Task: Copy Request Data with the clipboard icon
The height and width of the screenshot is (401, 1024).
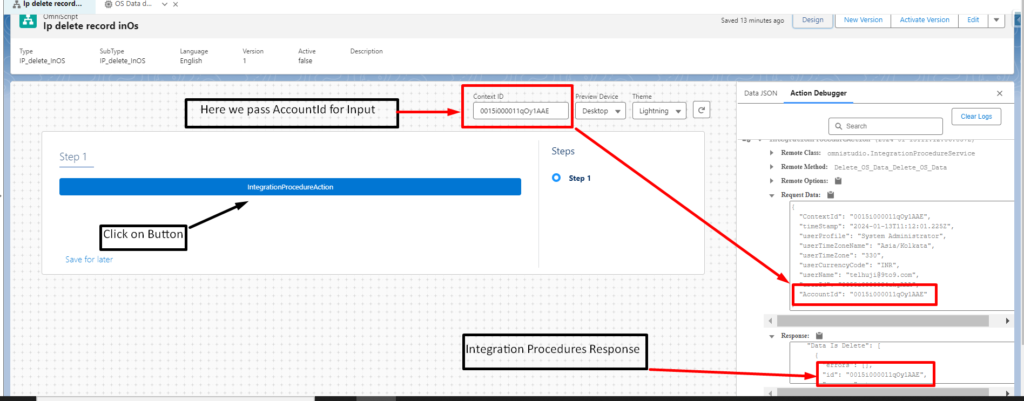Action: [x=831, y=195]
